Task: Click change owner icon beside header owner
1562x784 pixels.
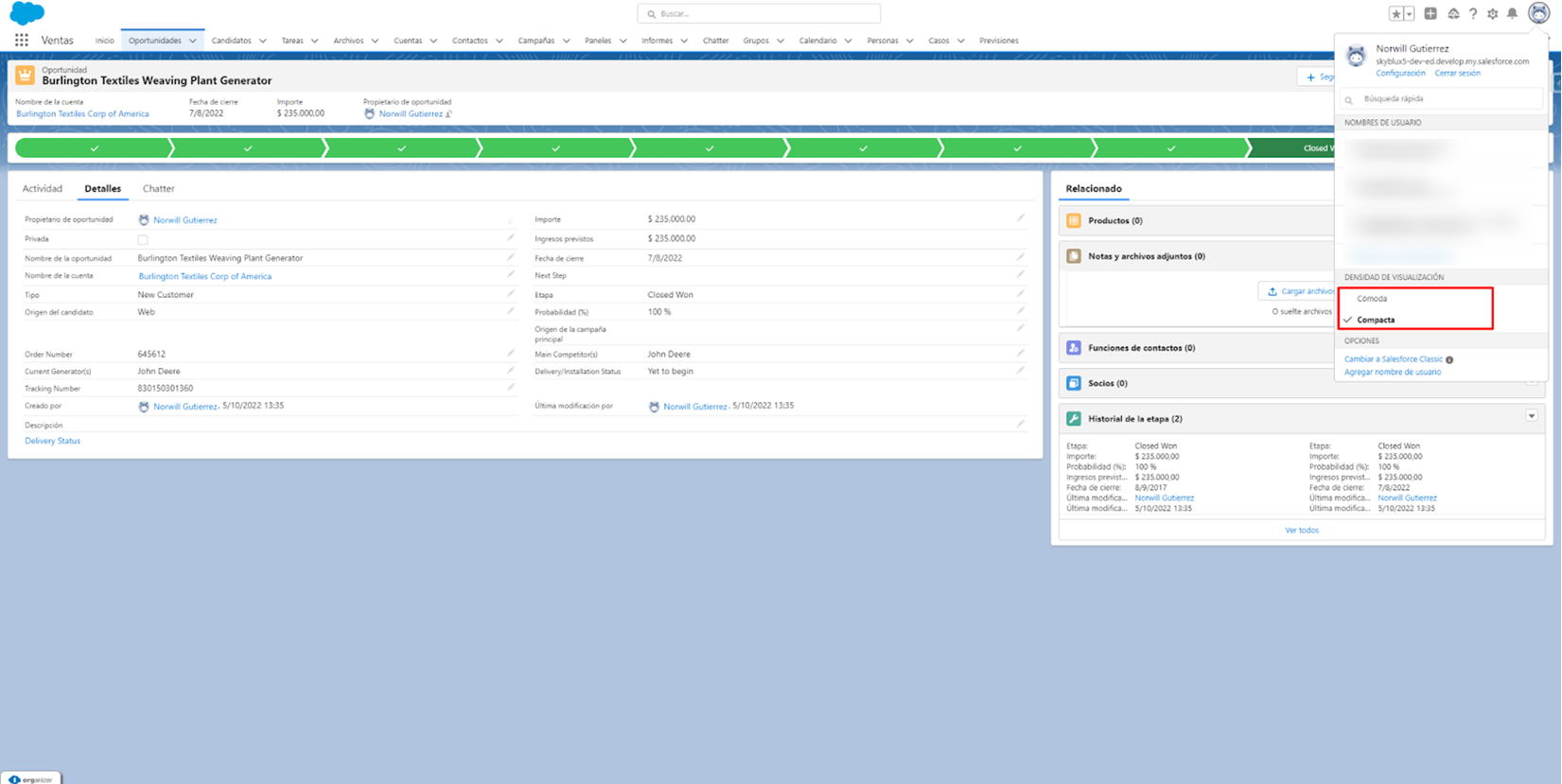Action: [449, 114]
